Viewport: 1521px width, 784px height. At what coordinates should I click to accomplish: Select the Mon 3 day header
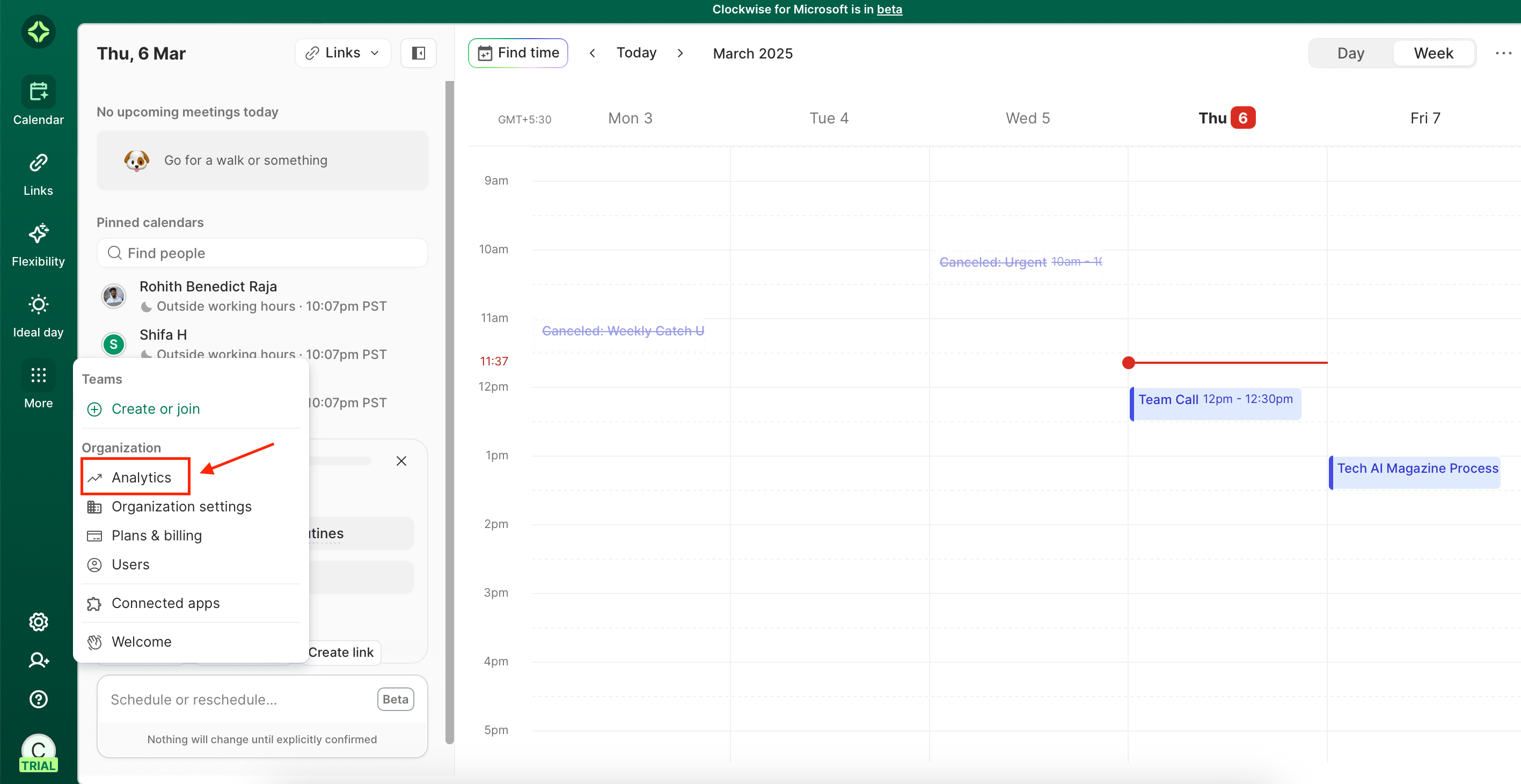pos(630,118)
